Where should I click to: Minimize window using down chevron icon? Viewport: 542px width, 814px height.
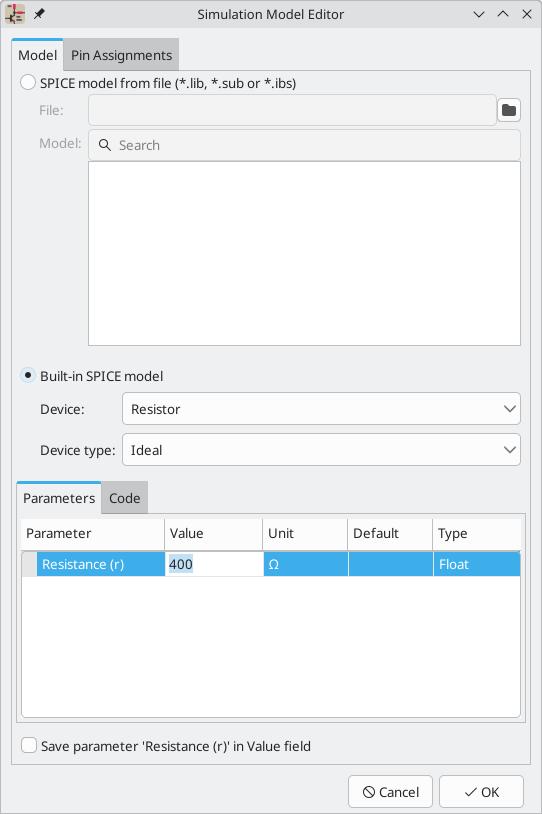point(479,15)
